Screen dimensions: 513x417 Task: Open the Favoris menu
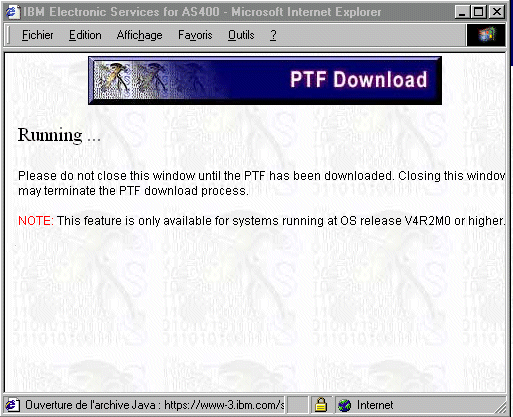[x=195, y=35]
